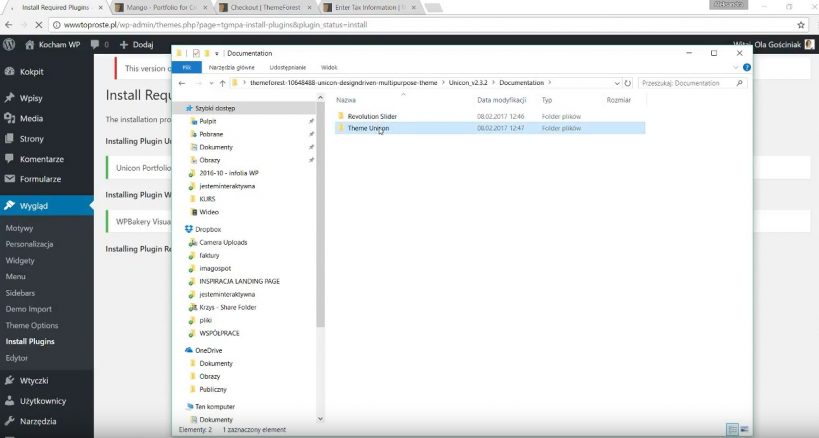Open Demo Import under Wygląd

click(x=29, y=309)
